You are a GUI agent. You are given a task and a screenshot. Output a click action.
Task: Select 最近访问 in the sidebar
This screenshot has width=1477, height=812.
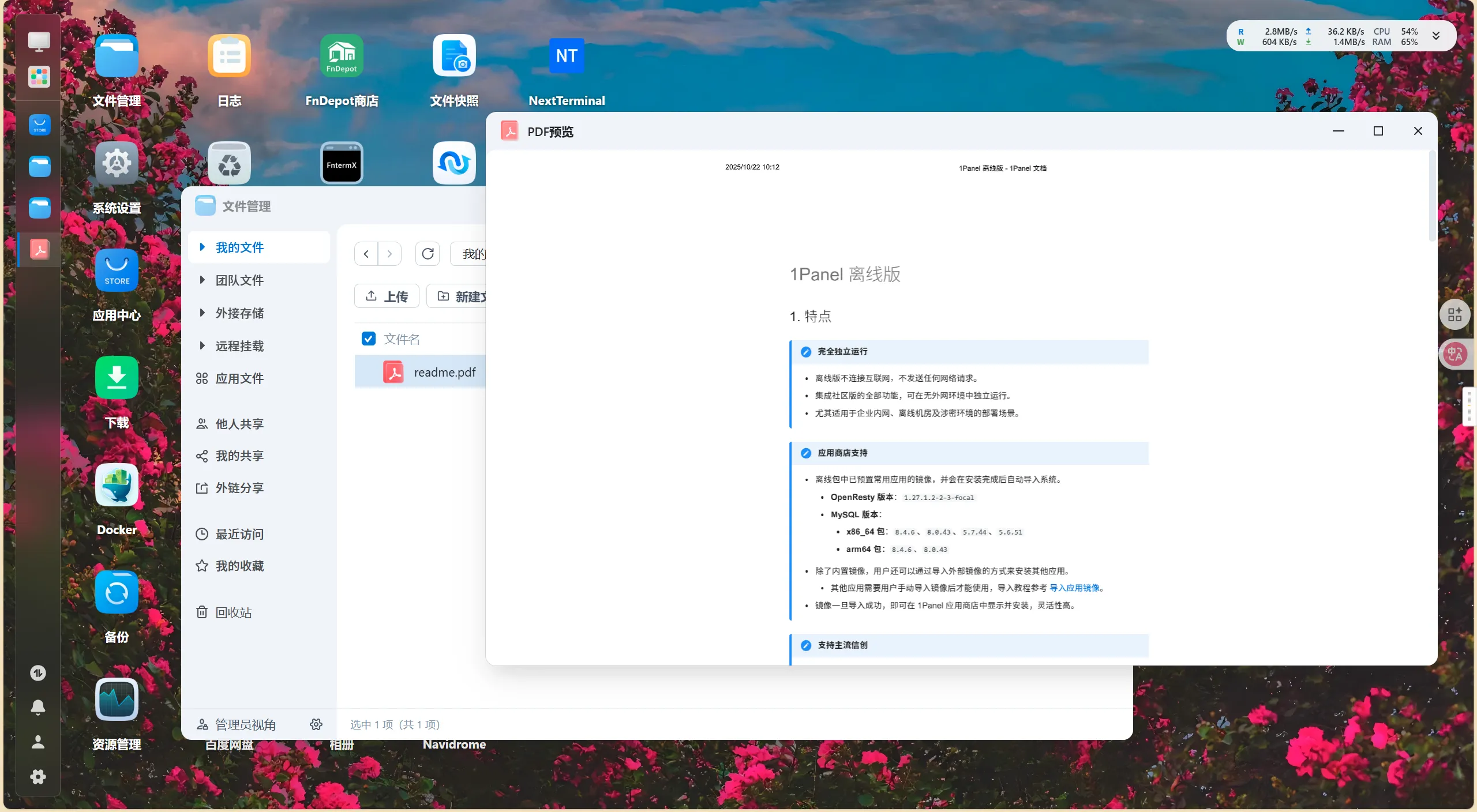point(239,534)
